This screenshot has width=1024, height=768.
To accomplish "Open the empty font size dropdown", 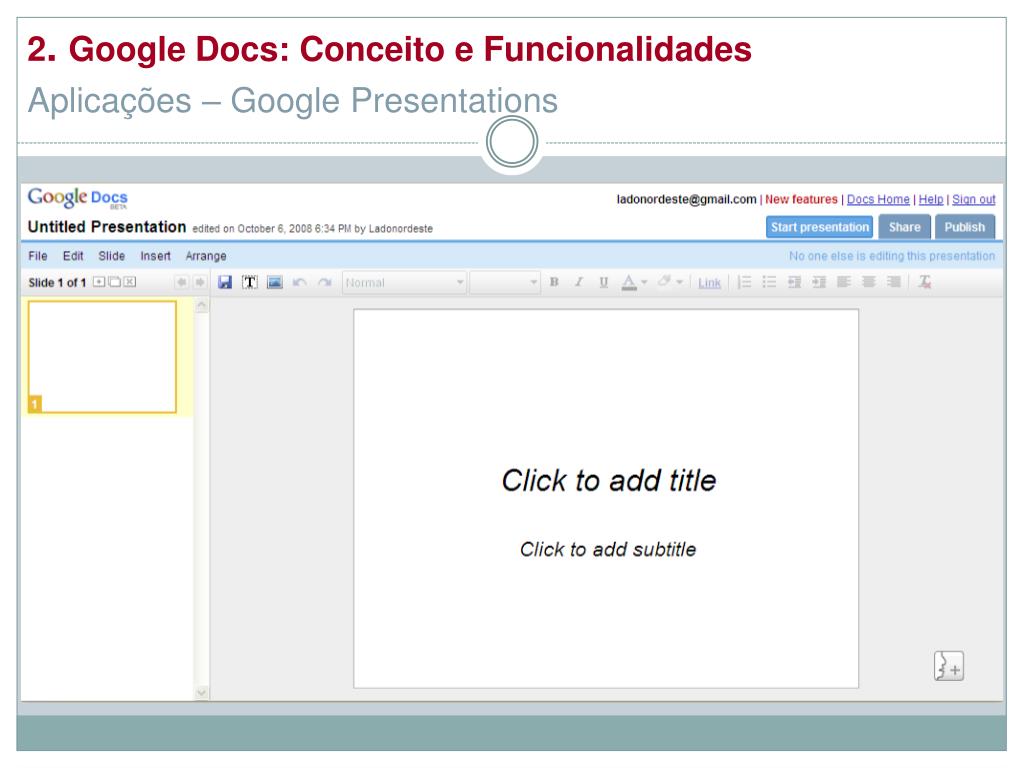I will click(505, 283).
